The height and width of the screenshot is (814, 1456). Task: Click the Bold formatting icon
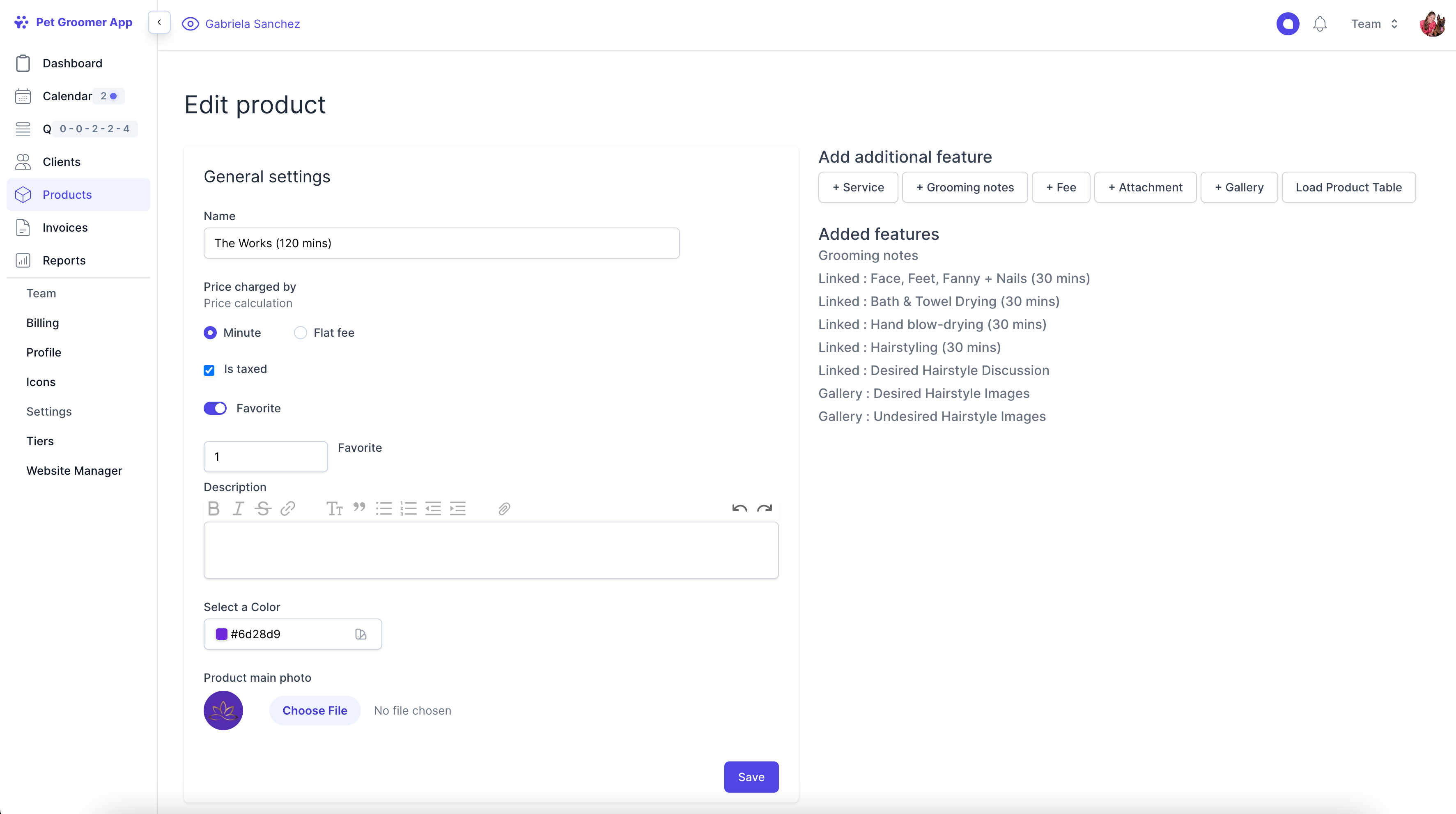pyautogui.click(x=214, y=509)
